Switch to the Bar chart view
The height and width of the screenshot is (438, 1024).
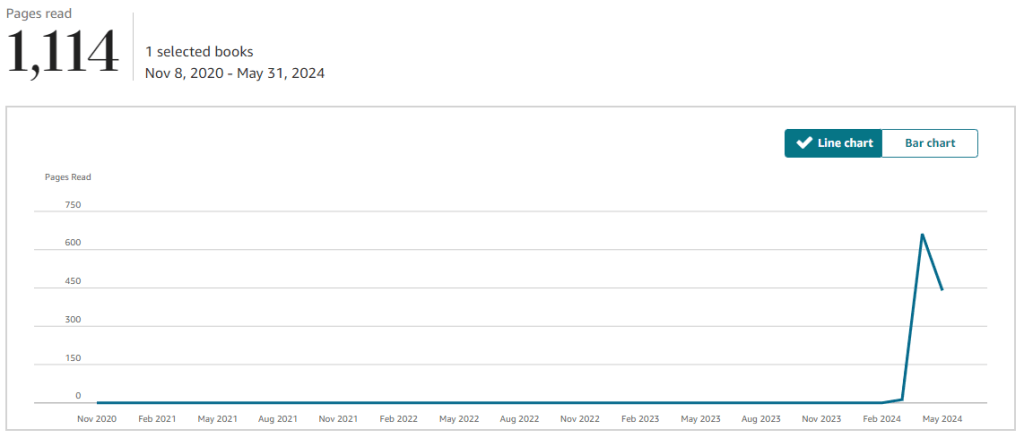[929, 143]
